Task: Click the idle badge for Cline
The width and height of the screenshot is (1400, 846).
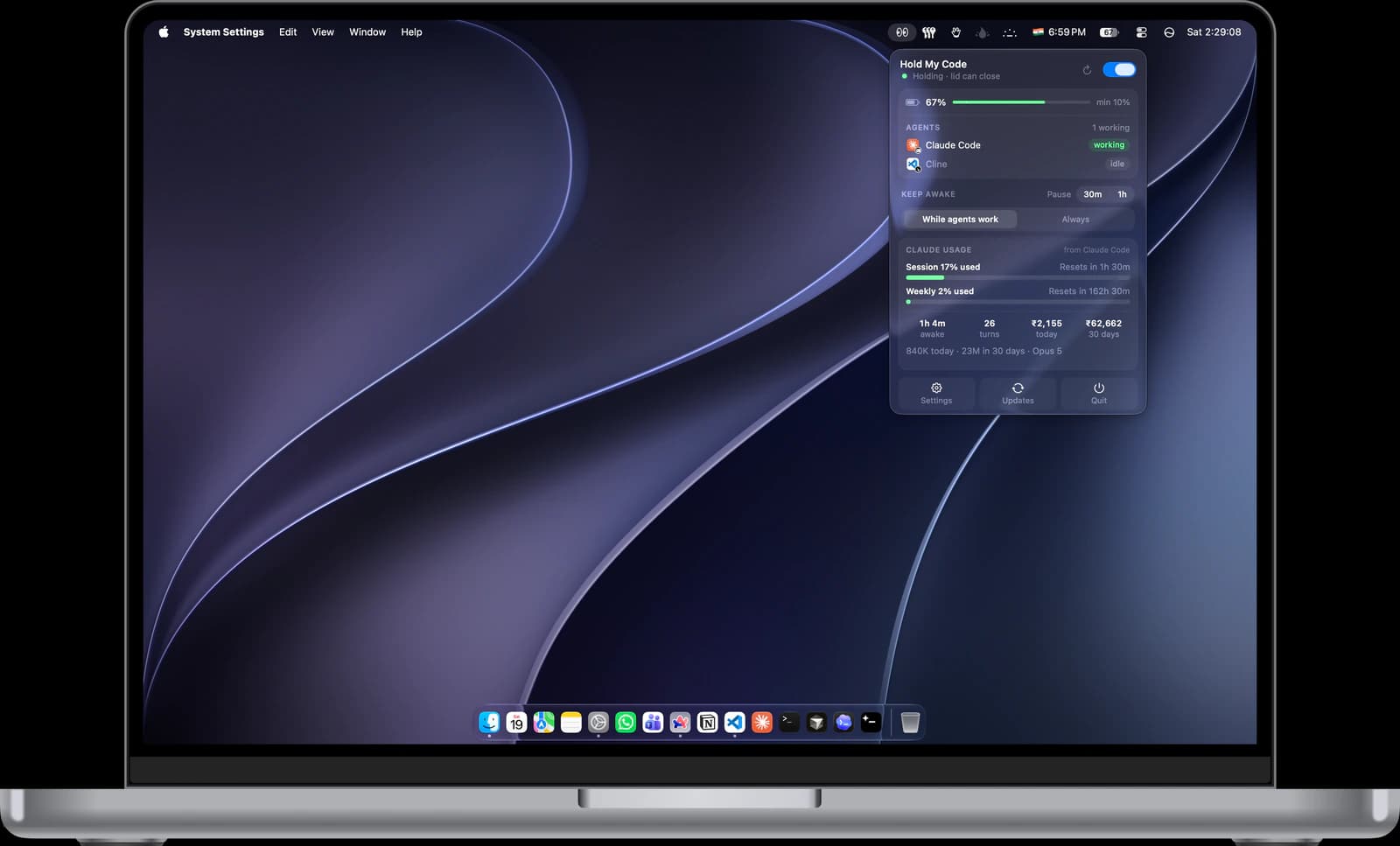Action: [1117, 164]
